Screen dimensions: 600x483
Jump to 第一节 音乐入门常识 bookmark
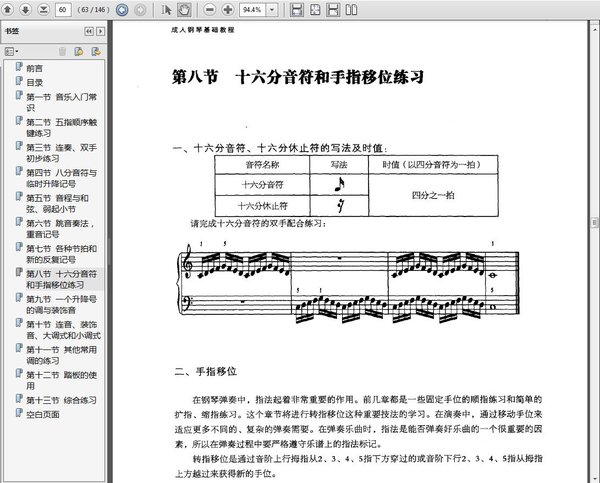62,102
